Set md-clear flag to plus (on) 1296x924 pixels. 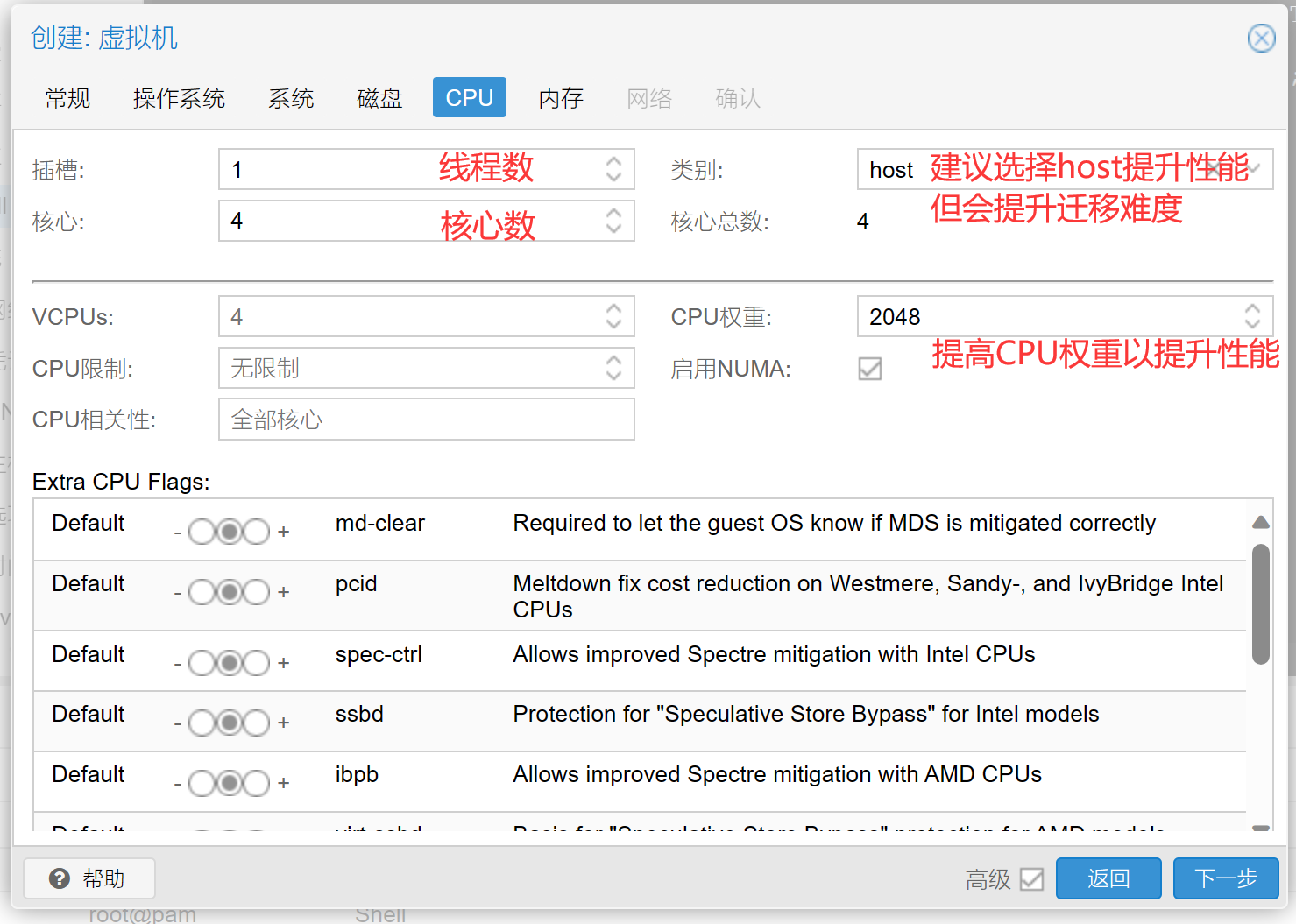click(x=257, y=532)
